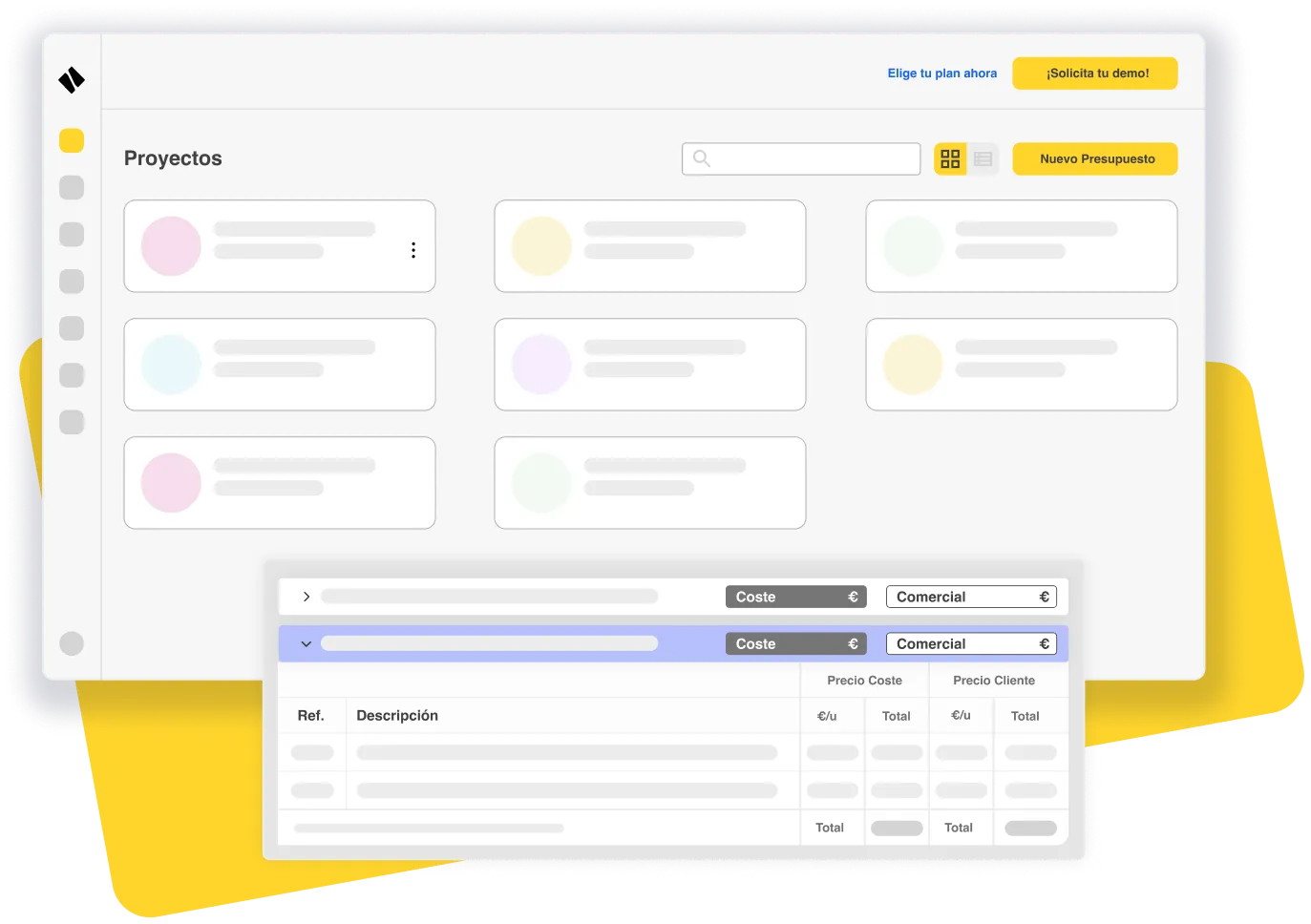The height and width of the screenshot is (924, 1311).
Task: Open the three-dot menu on the first project card
Action: coord(413,250)
